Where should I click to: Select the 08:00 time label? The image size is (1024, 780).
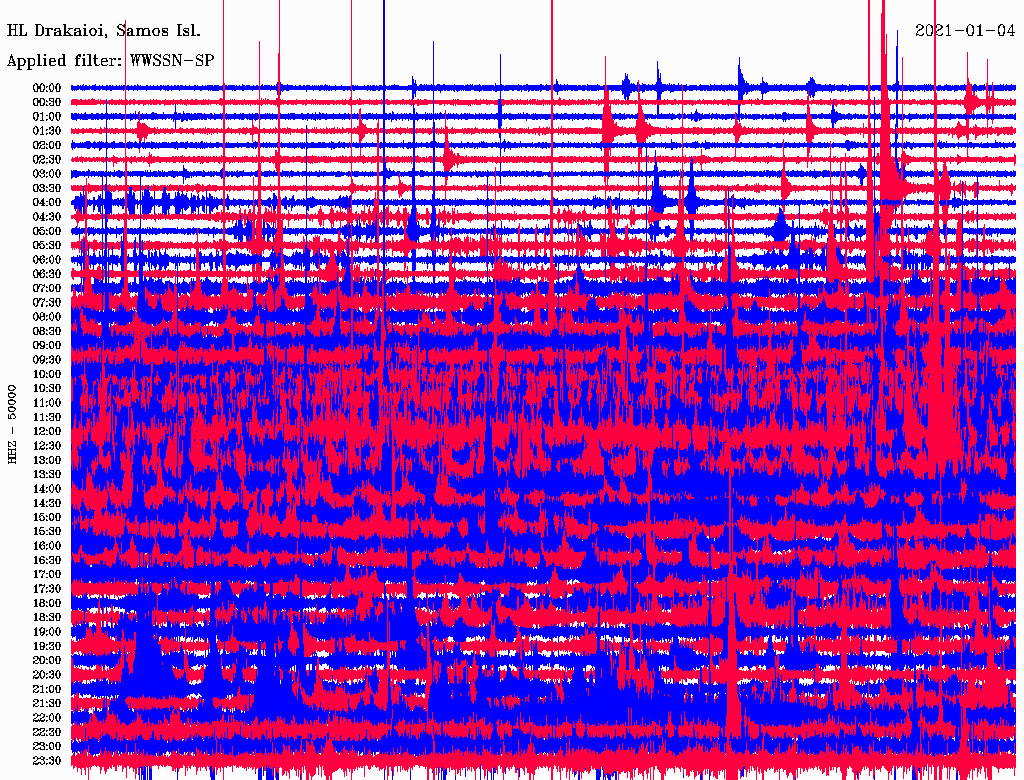pyautogui.click(x=46, y=317)
